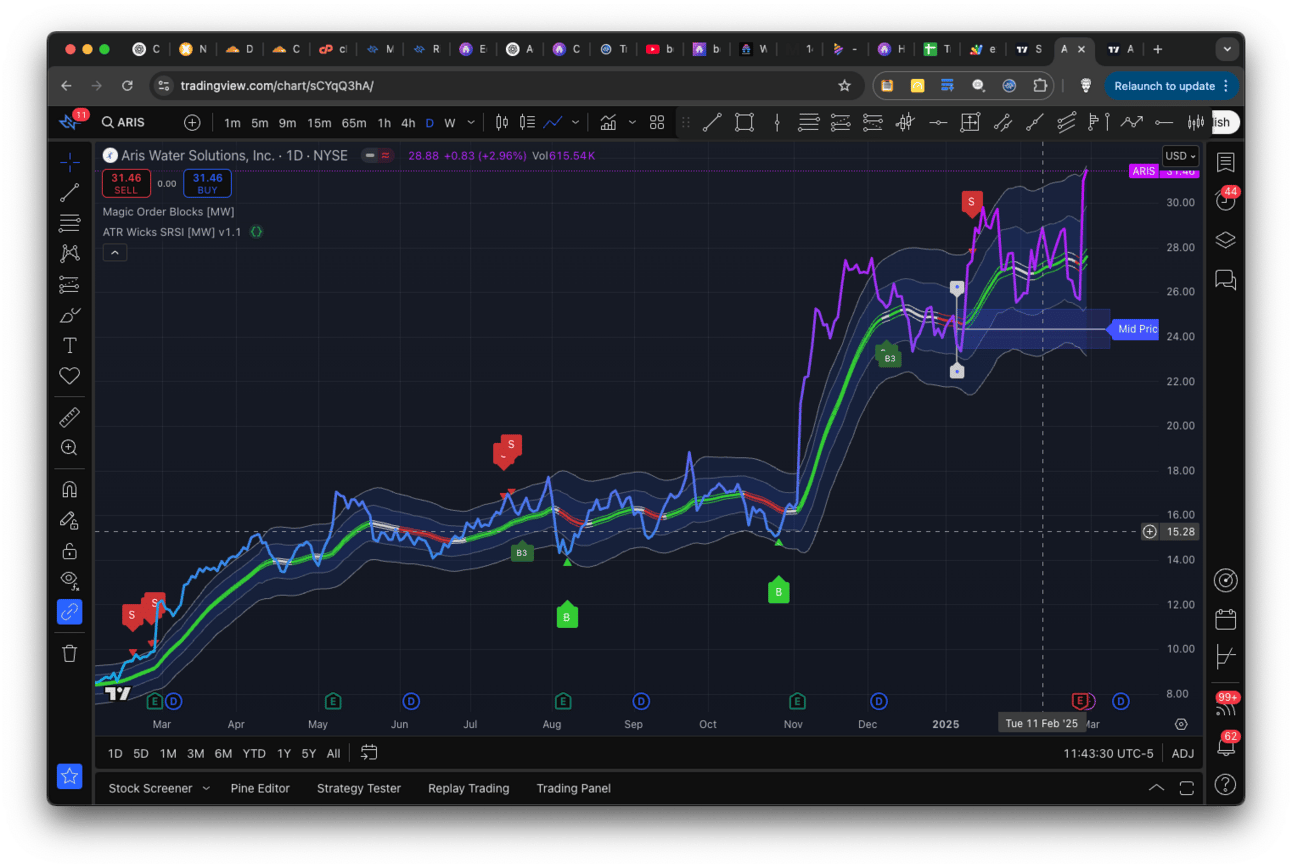Screen dimensions: 1292x868
Task: Open the help center question mark
Action: (x=1225, y=785)
